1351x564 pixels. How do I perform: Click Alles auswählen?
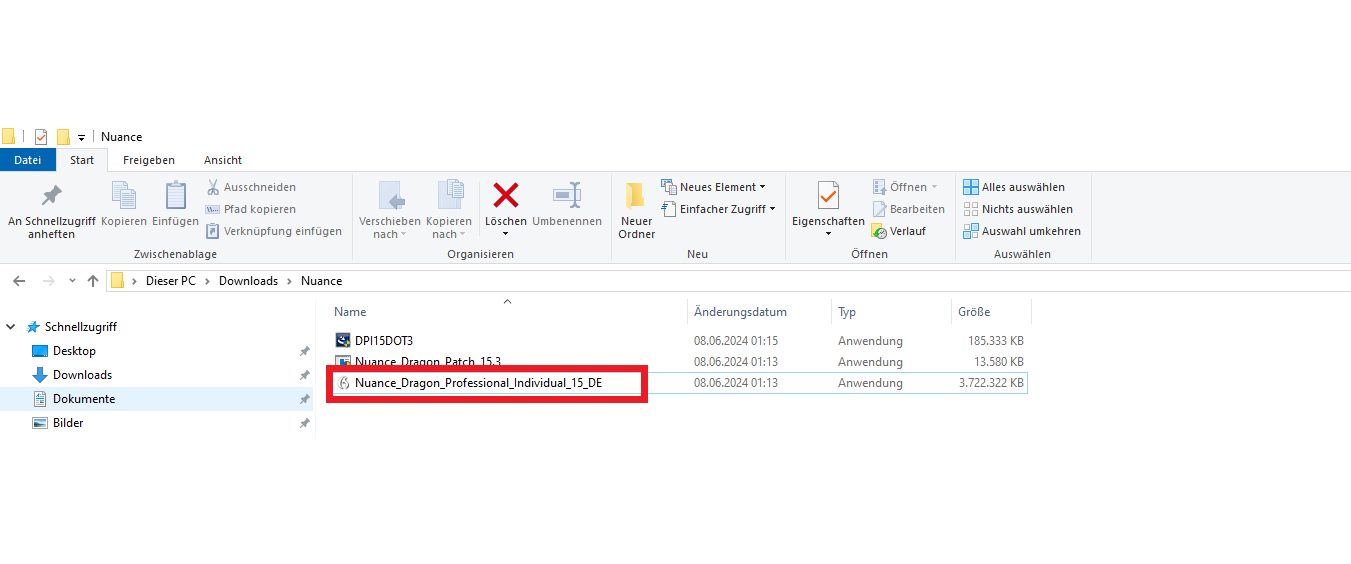click(1013, 187)
